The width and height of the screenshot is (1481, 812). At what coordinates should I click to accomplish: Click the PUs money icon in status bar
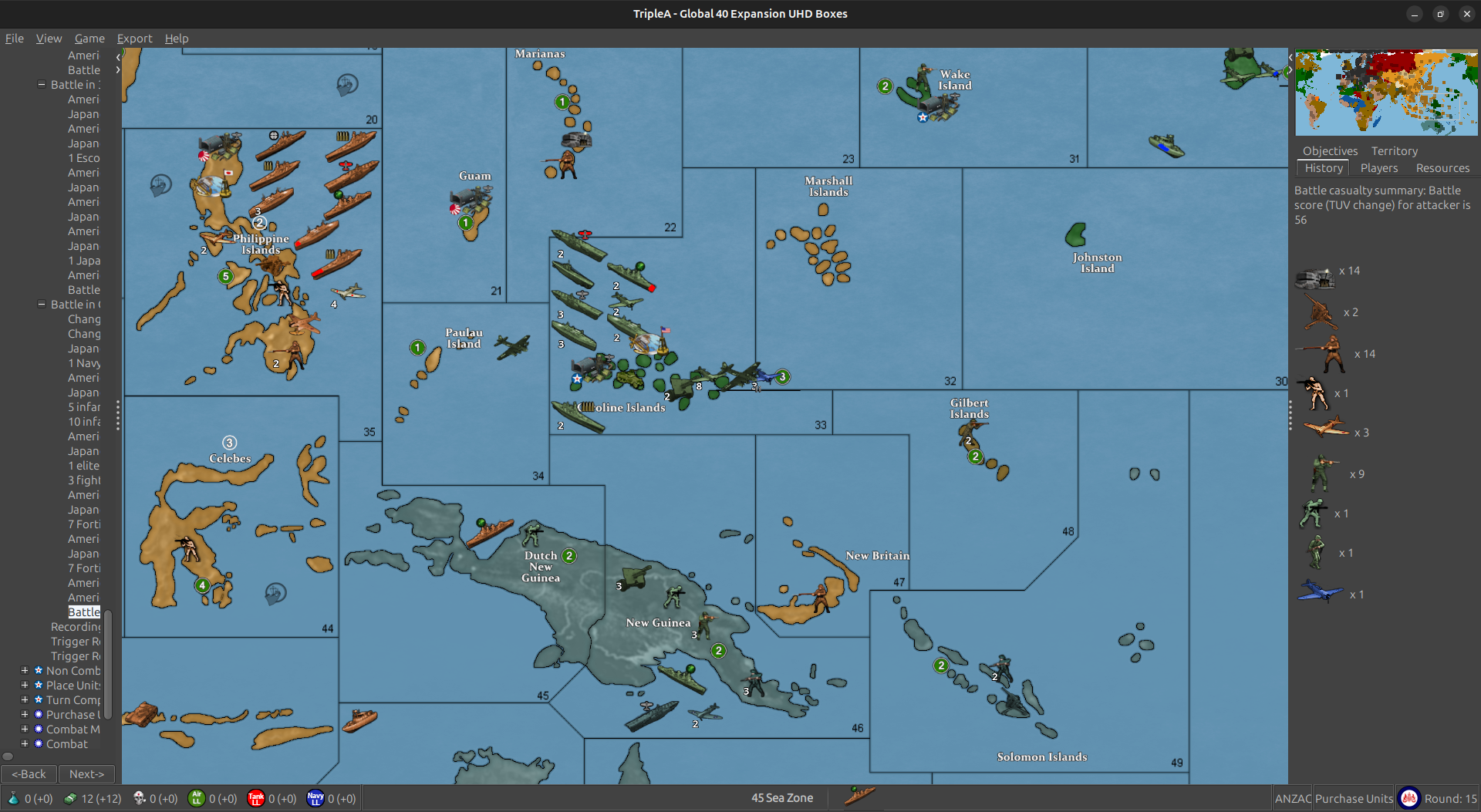point(70,798)
